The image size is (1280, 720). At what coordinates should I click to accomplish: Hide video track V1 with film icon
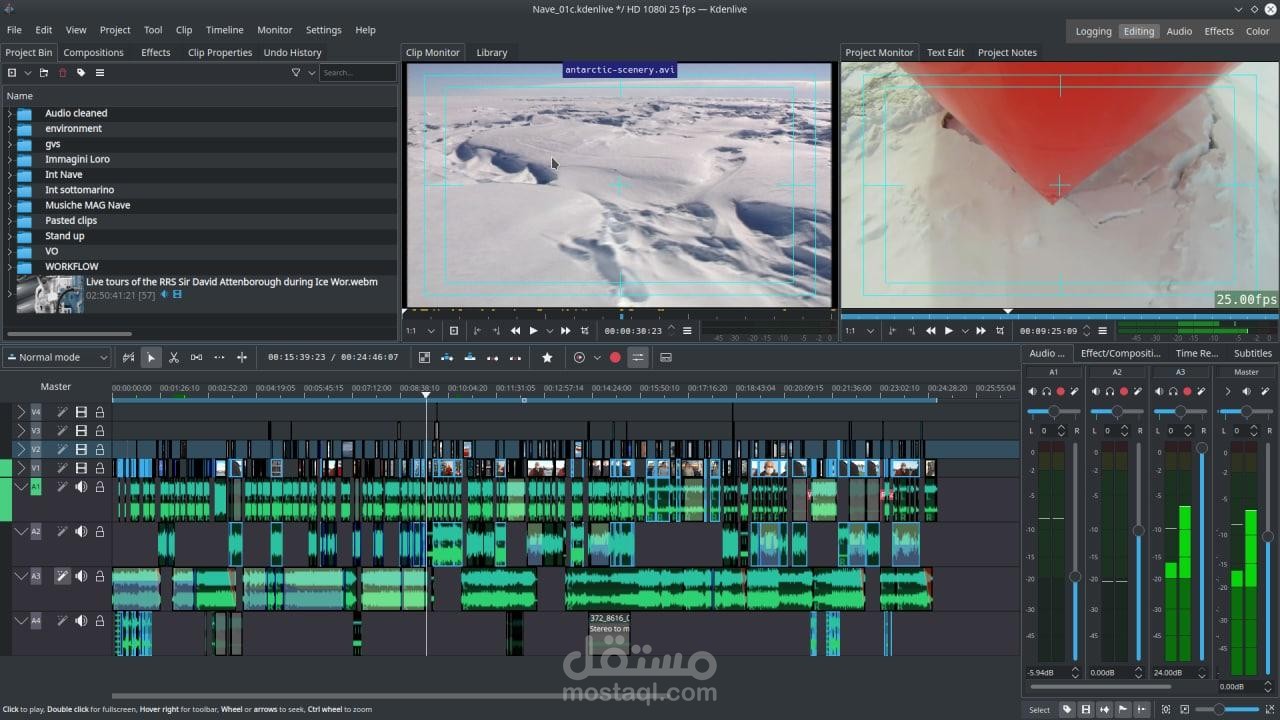(81, 468)
